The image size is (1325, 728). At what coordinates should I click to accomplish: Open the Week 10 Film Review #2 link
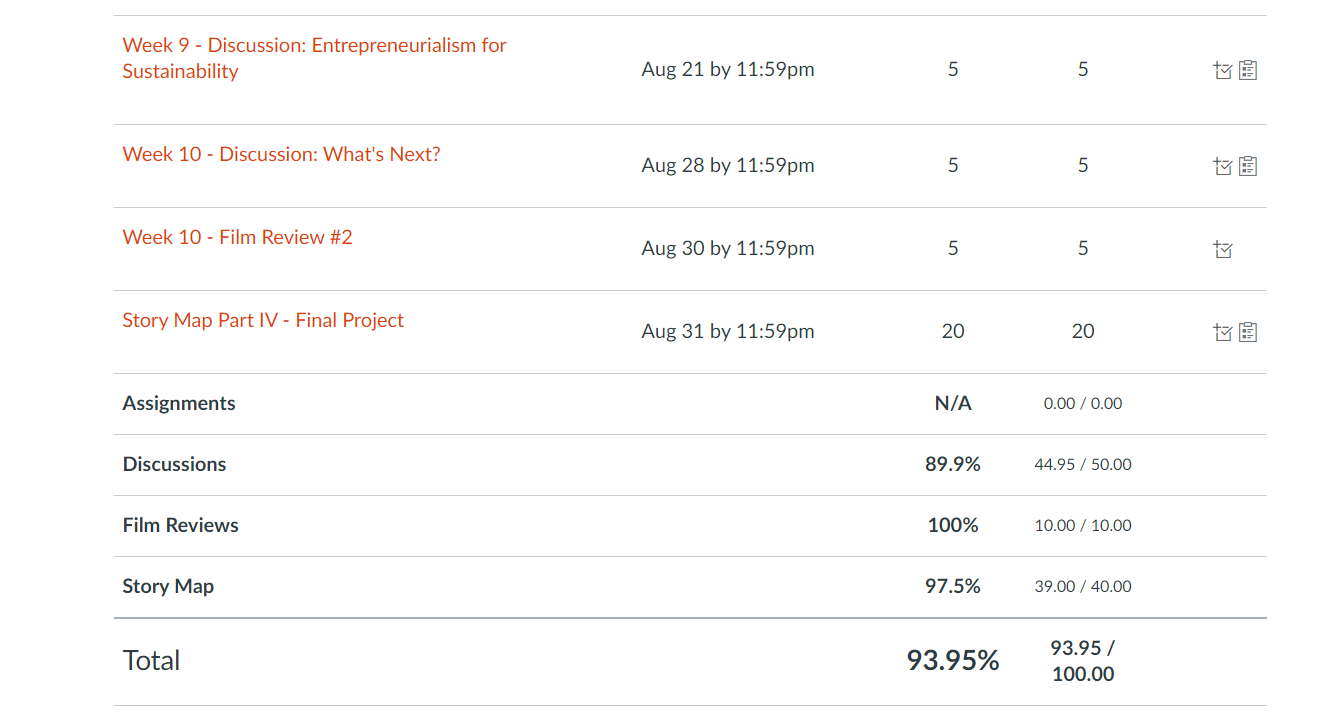[237, 237]
